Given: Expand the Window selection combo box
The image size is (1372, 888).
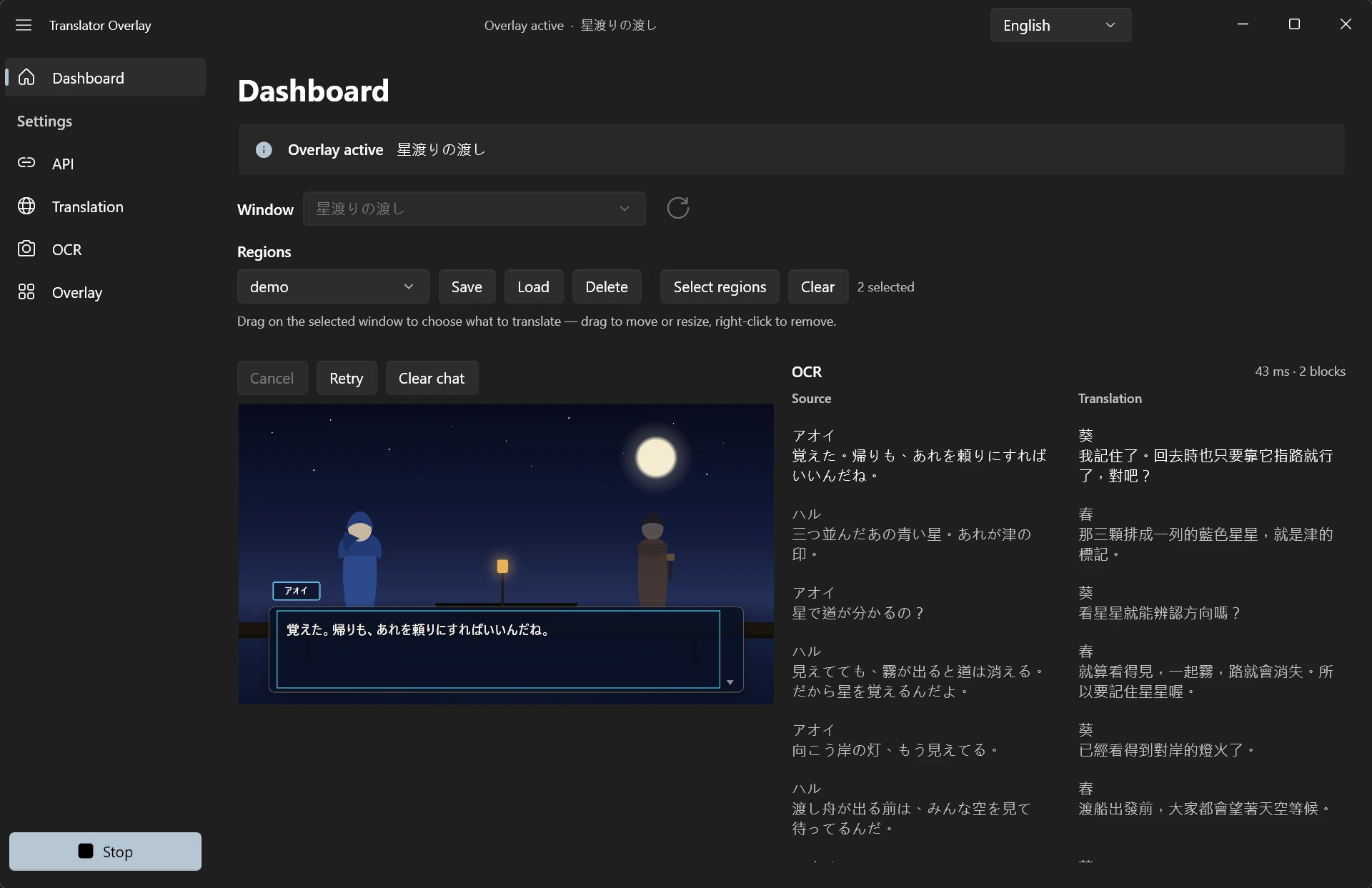Looking at the screenshot, I should click(x=474, y=209).
